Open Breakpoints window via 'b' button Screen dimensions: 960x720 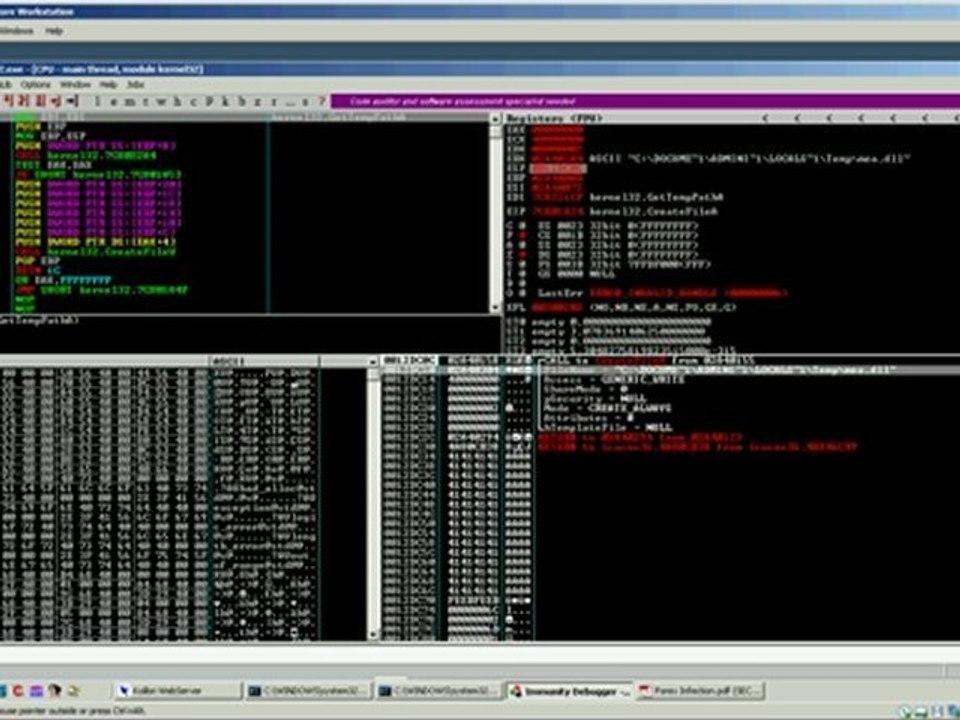click(242, 102)
